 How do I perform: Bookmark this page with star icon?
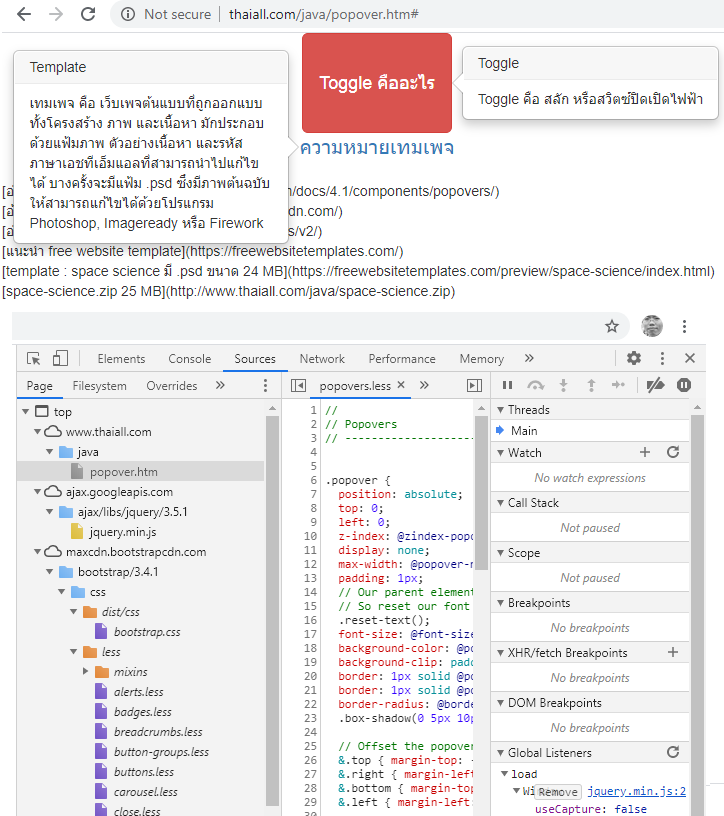pos(612,326)
